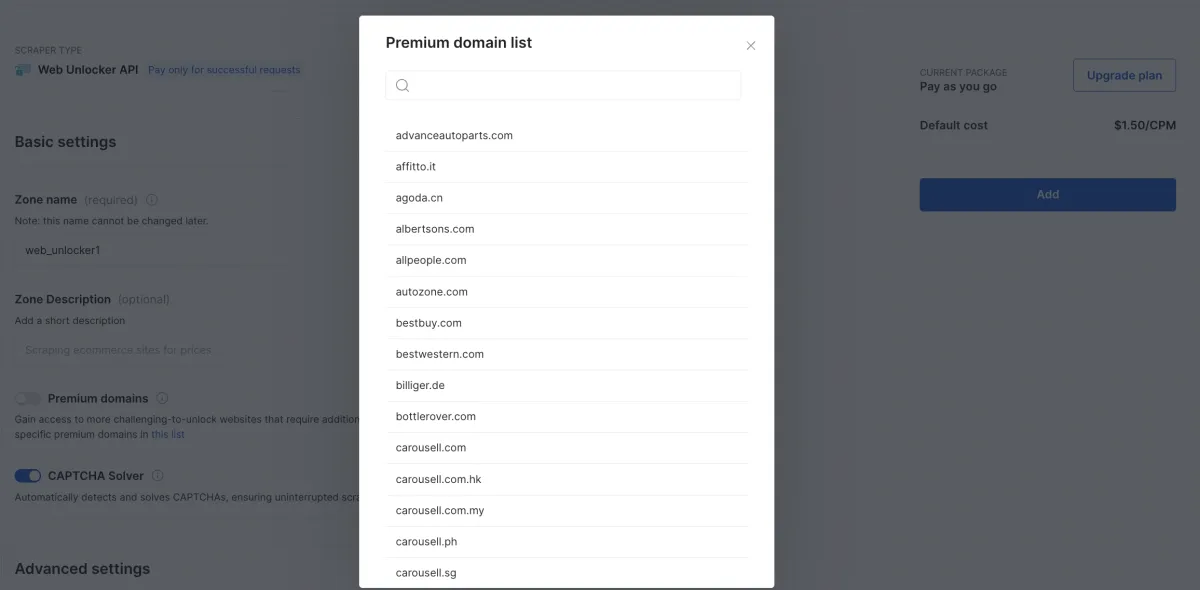Disable the CAPTCHA Solver toggle
The height and width of the screenshot is (590, 1200).
28,476
